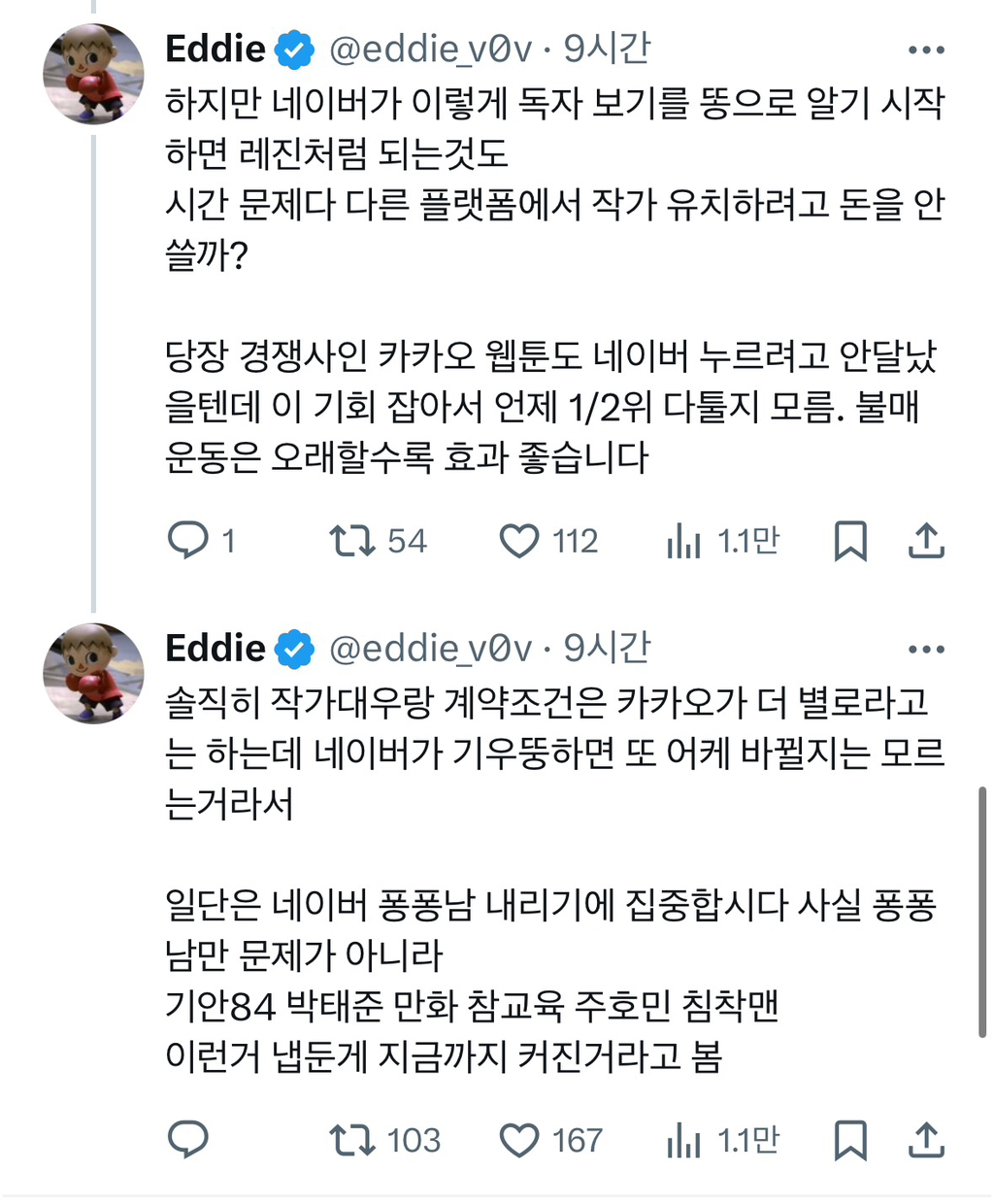Screen dimensions: 994x1204
Task: Click the reply icon on the second tweet
Action: click(x=189, y=1141)
